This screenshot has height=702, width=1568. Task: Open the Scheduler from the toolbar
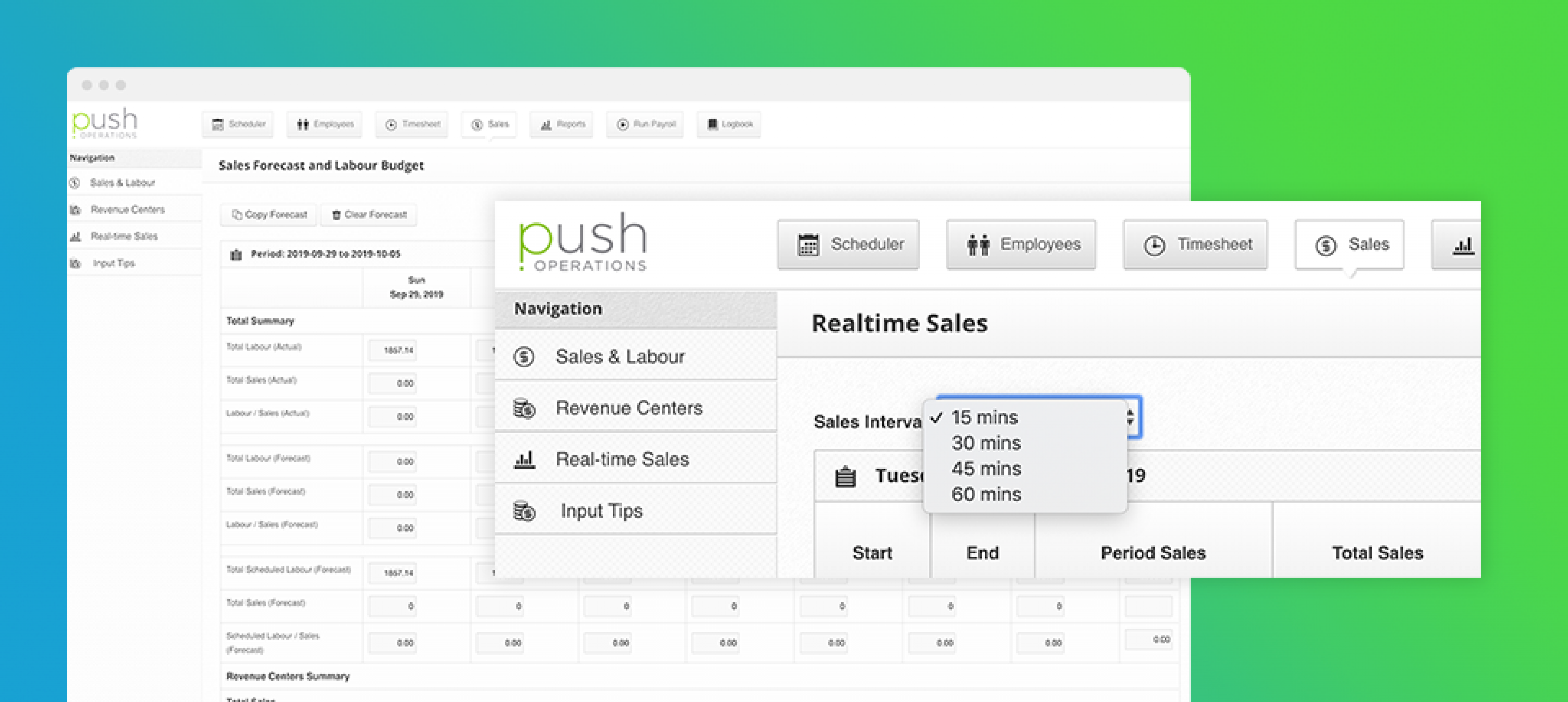[848, 244]
